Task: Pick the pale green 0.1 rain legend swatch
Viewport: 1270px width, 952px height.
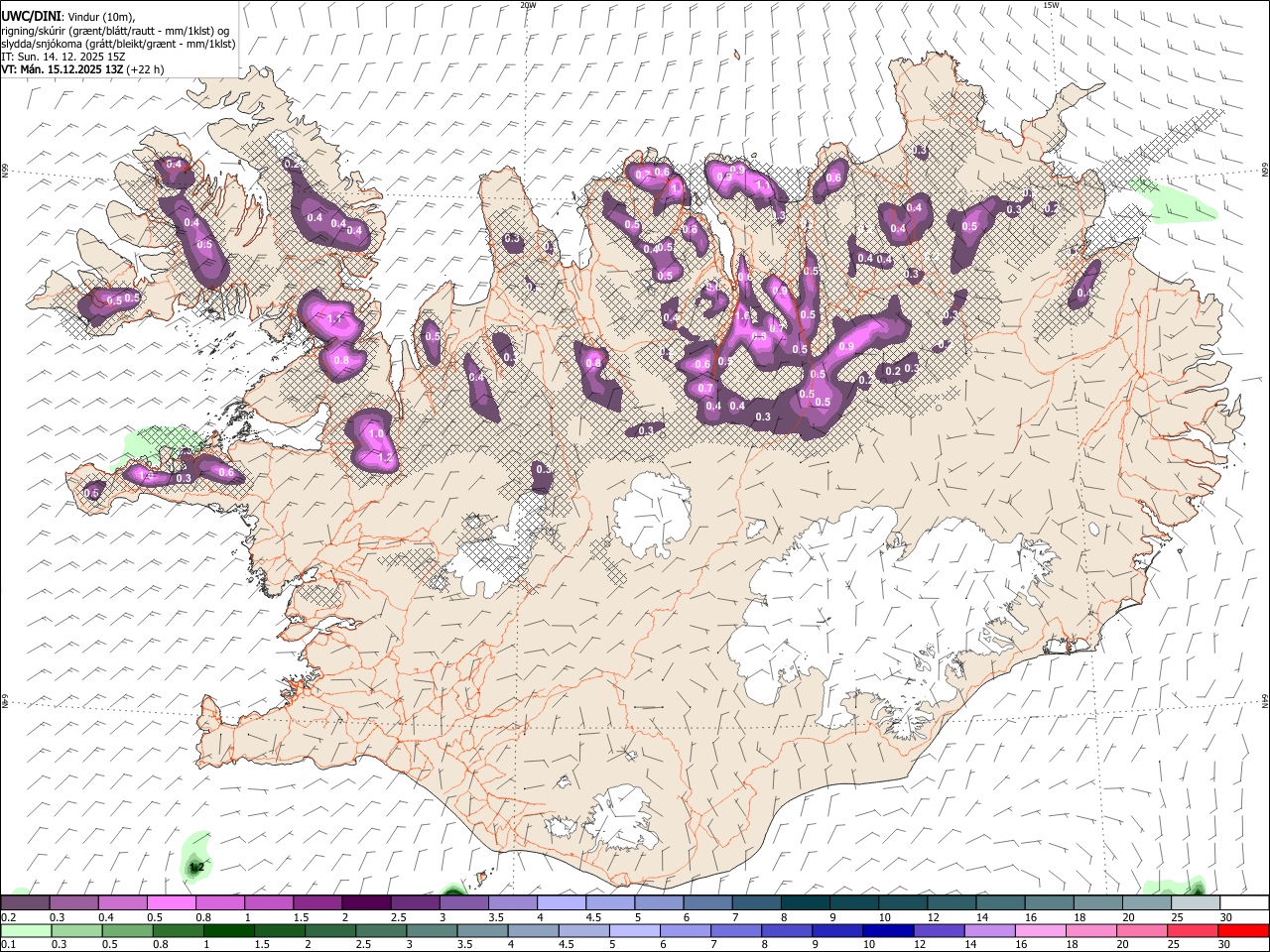Action: 25,931
